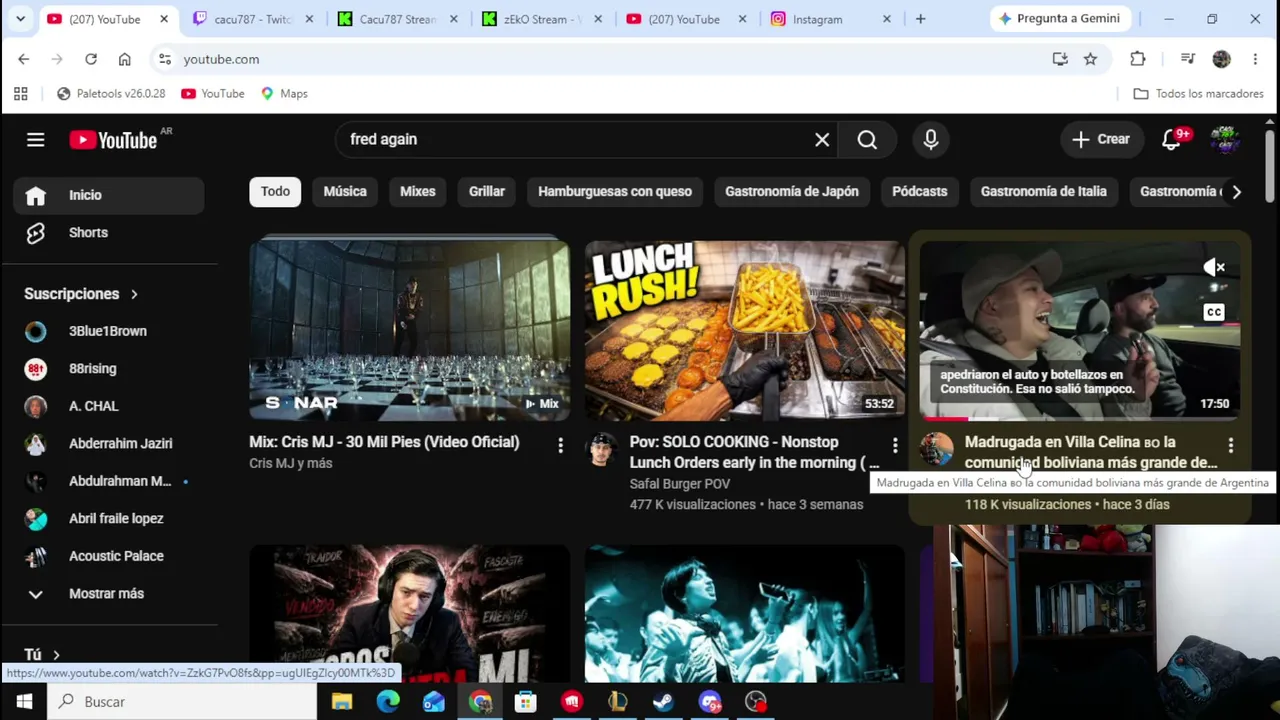
Task: Run the search with the magnifier button
Action: (867, 140)
